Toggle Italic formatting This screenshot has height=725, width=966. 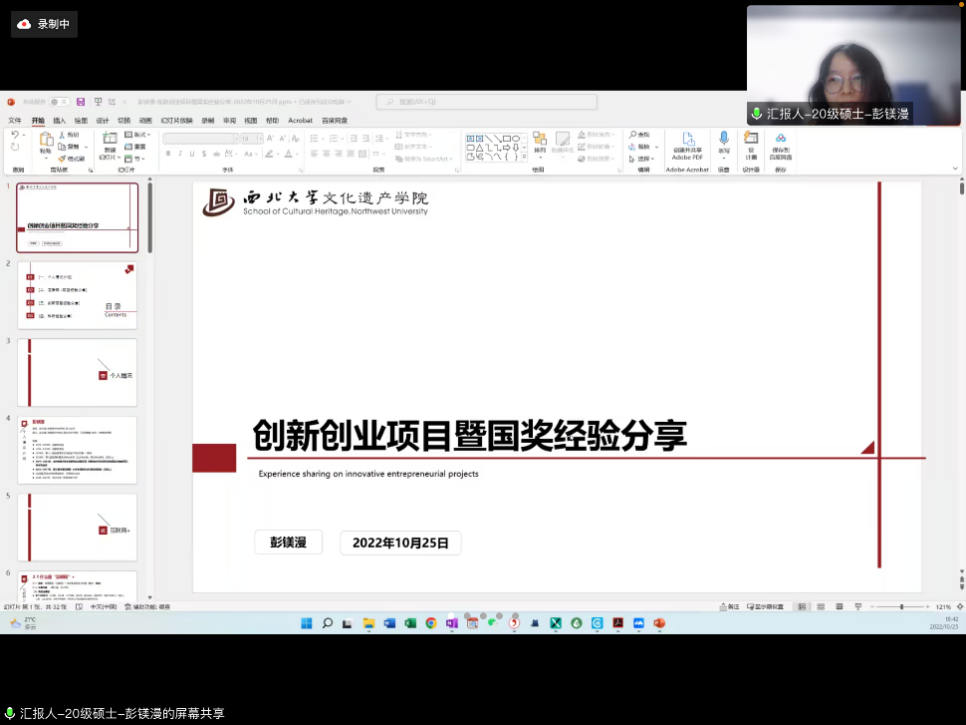coord(180,154)
